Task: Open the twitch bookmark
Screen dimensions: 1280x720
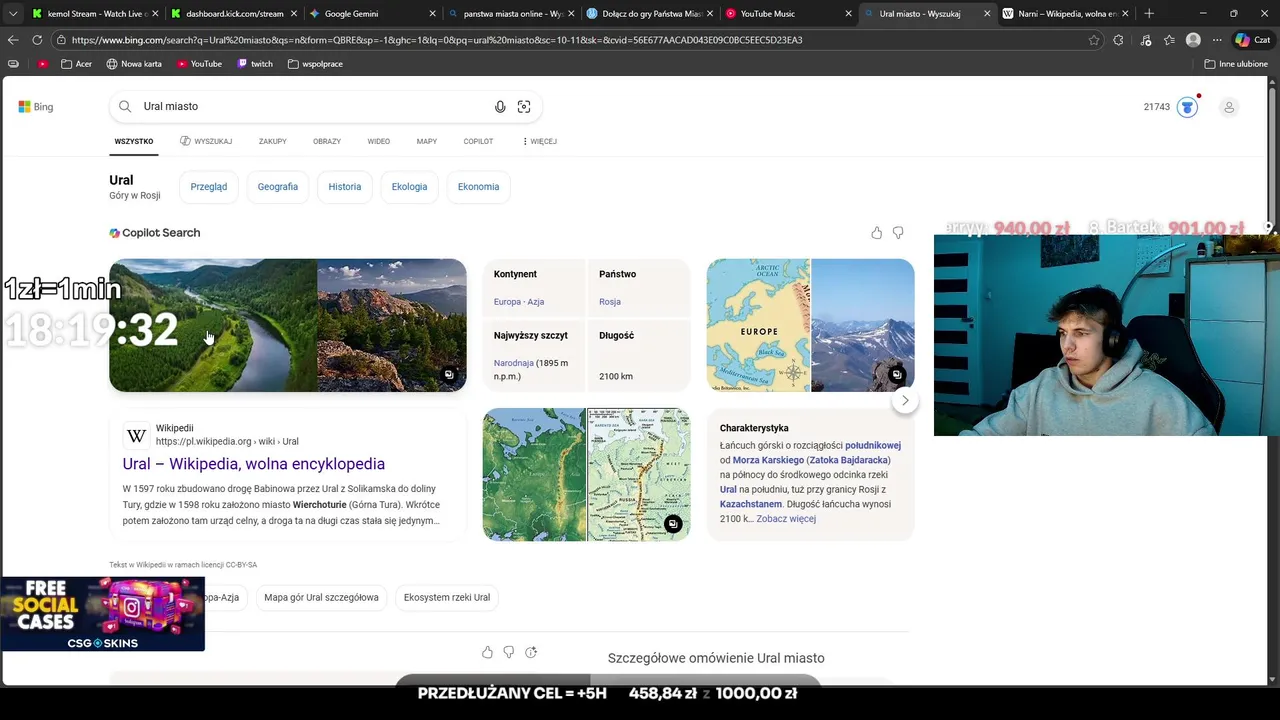Action: [255, 64]
